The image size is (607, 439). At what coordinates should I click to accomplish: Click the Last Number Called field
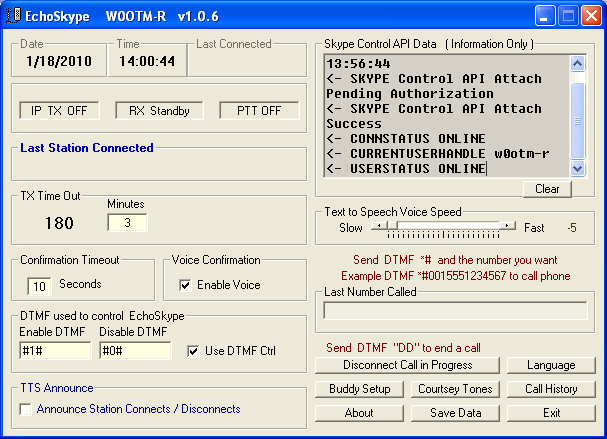click(x=455, y=311)
